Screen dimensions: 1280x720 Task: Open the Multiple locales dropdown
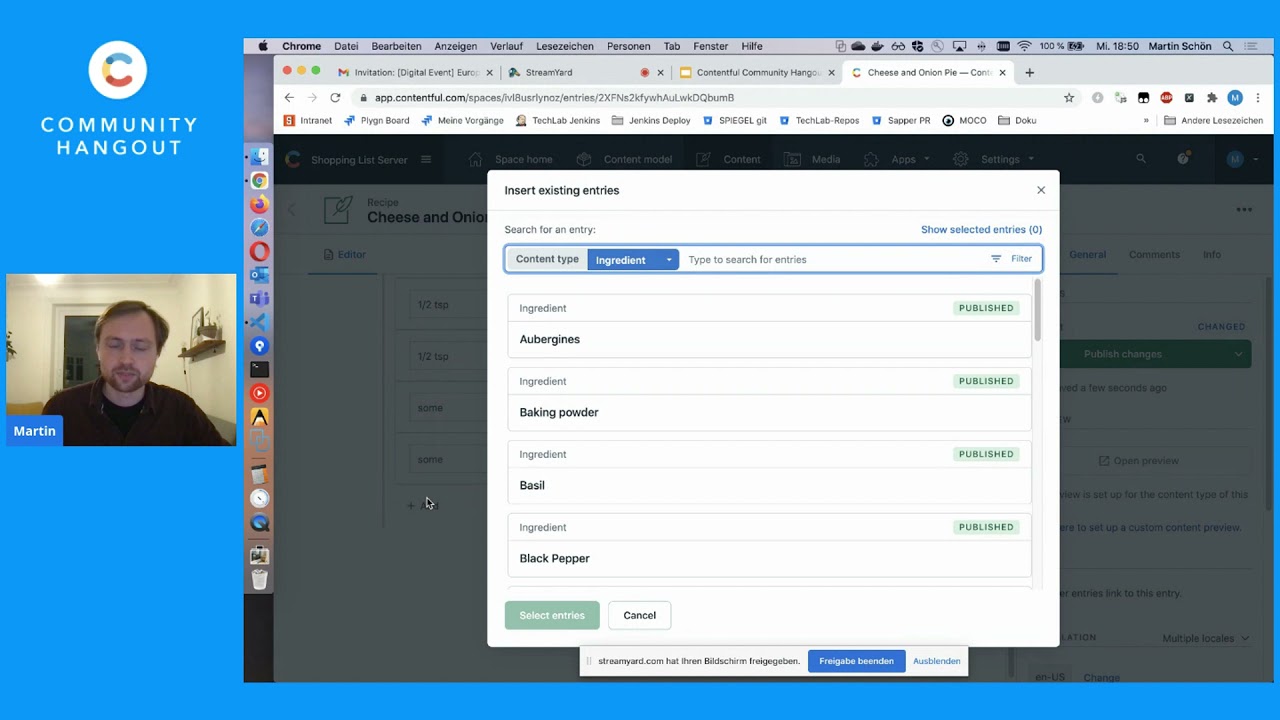pos(1206,638)
